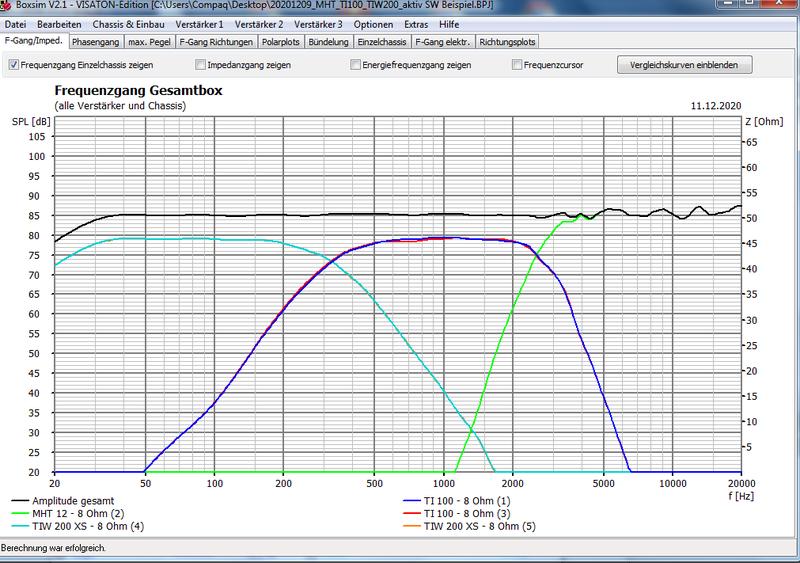Enable the Frequenzcursor checkbox
The height and width of the screenshot is (563, 800).
pos(517,65)
